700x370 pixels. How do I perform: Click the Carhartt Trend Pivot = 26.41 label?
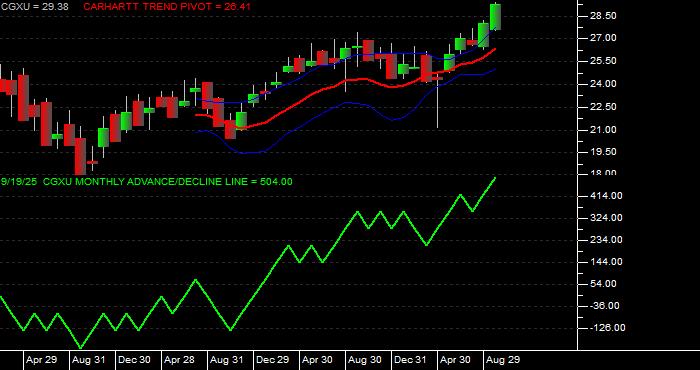[x=167, y=7]
